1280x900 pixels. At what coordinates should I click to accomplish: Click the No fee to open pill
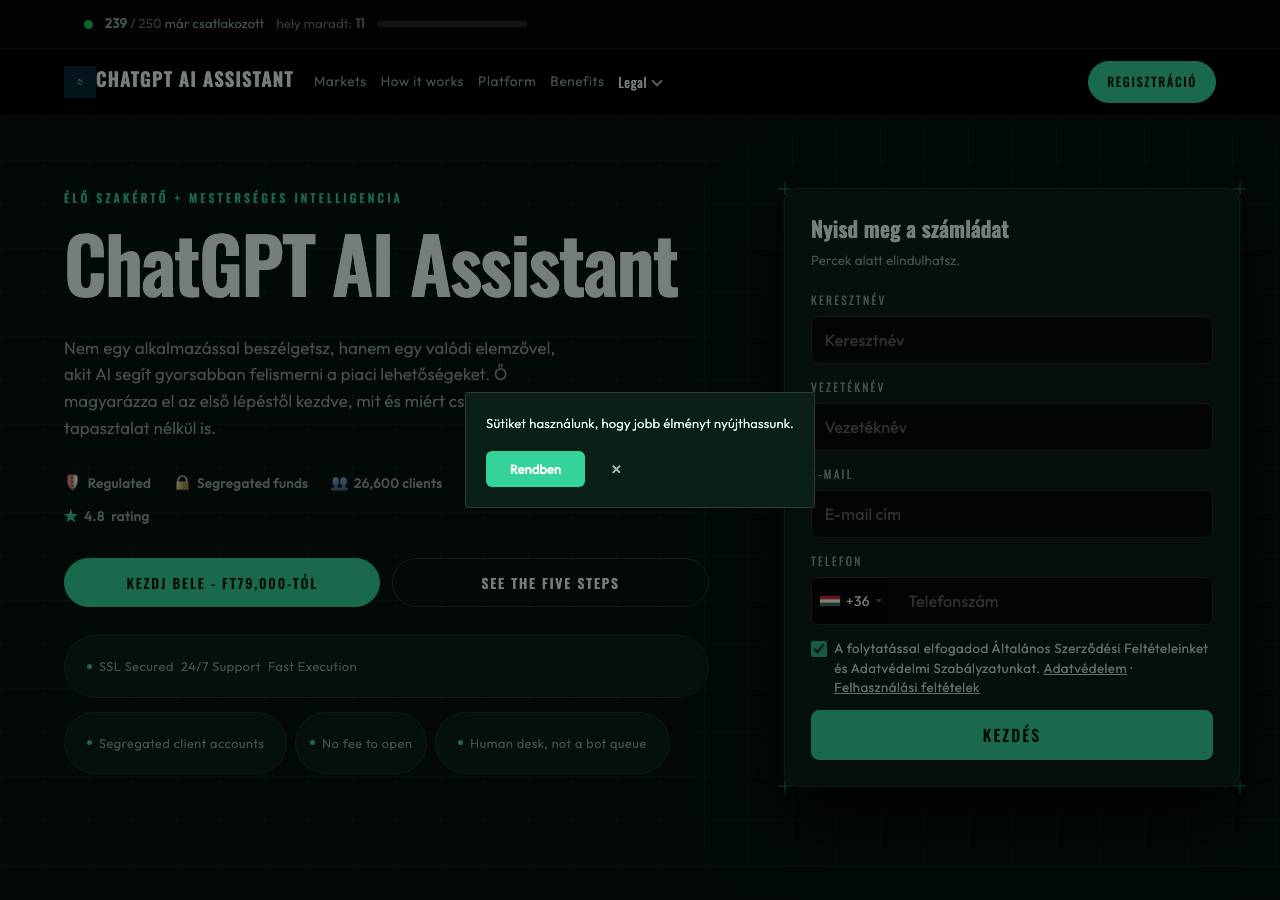[x=361, y=743]
